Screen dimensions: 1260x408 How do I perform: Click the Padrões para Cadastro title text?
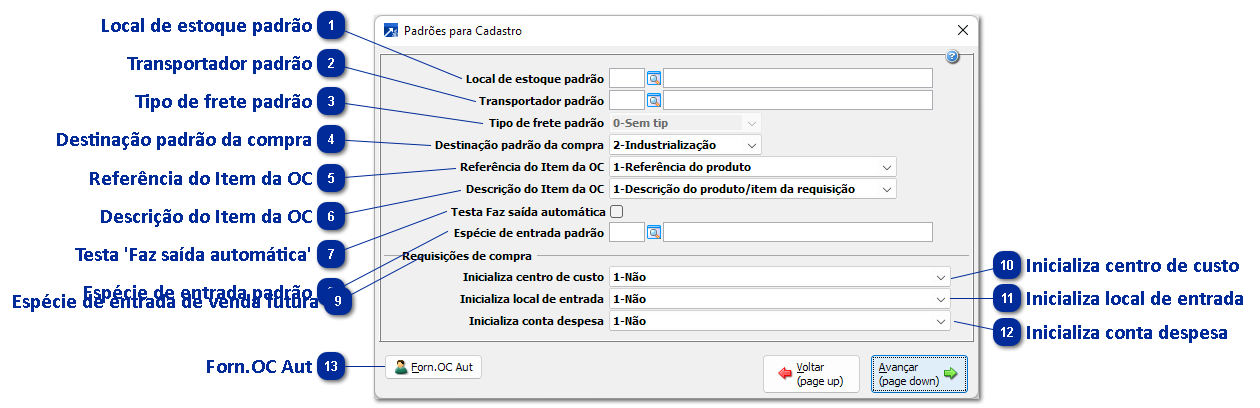[x=463, y=31]
